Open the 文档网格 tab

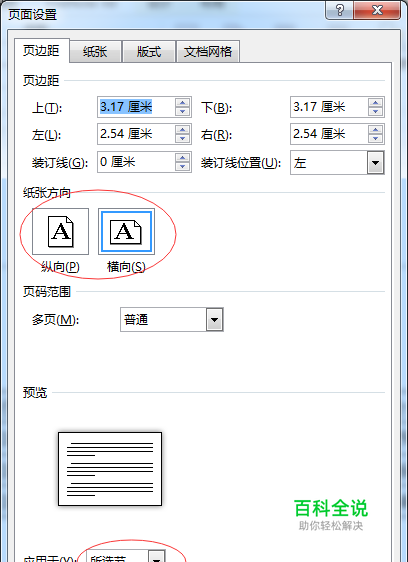tap(208, 52)
